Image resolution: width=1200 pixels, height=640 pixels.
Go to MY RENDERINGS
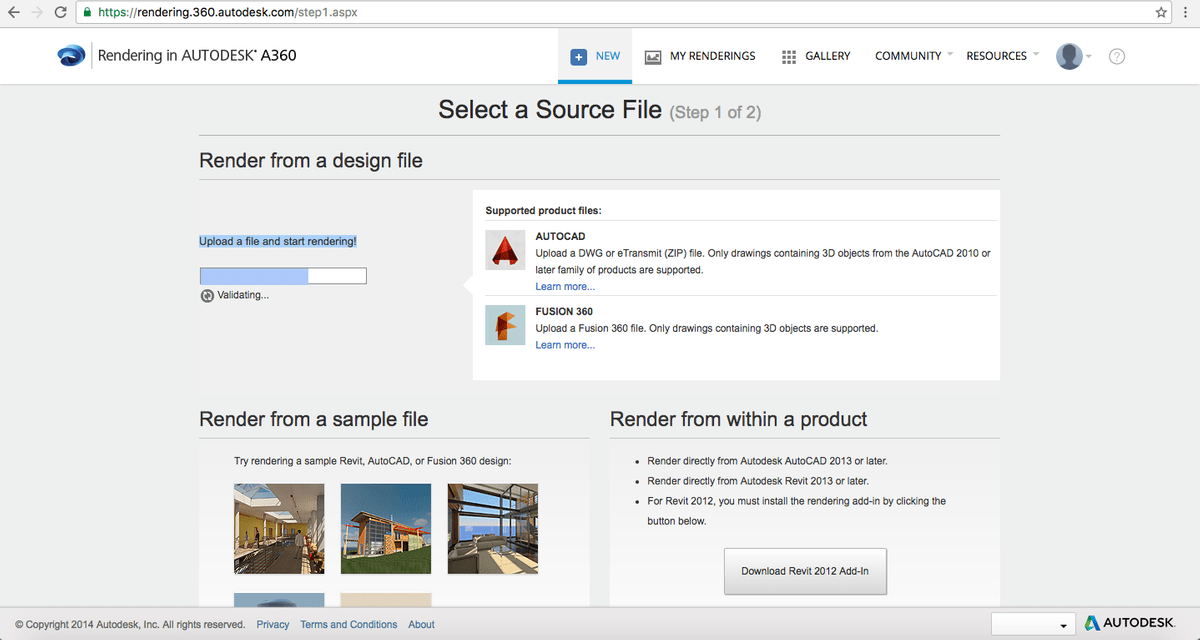click(x=700, y=57)
